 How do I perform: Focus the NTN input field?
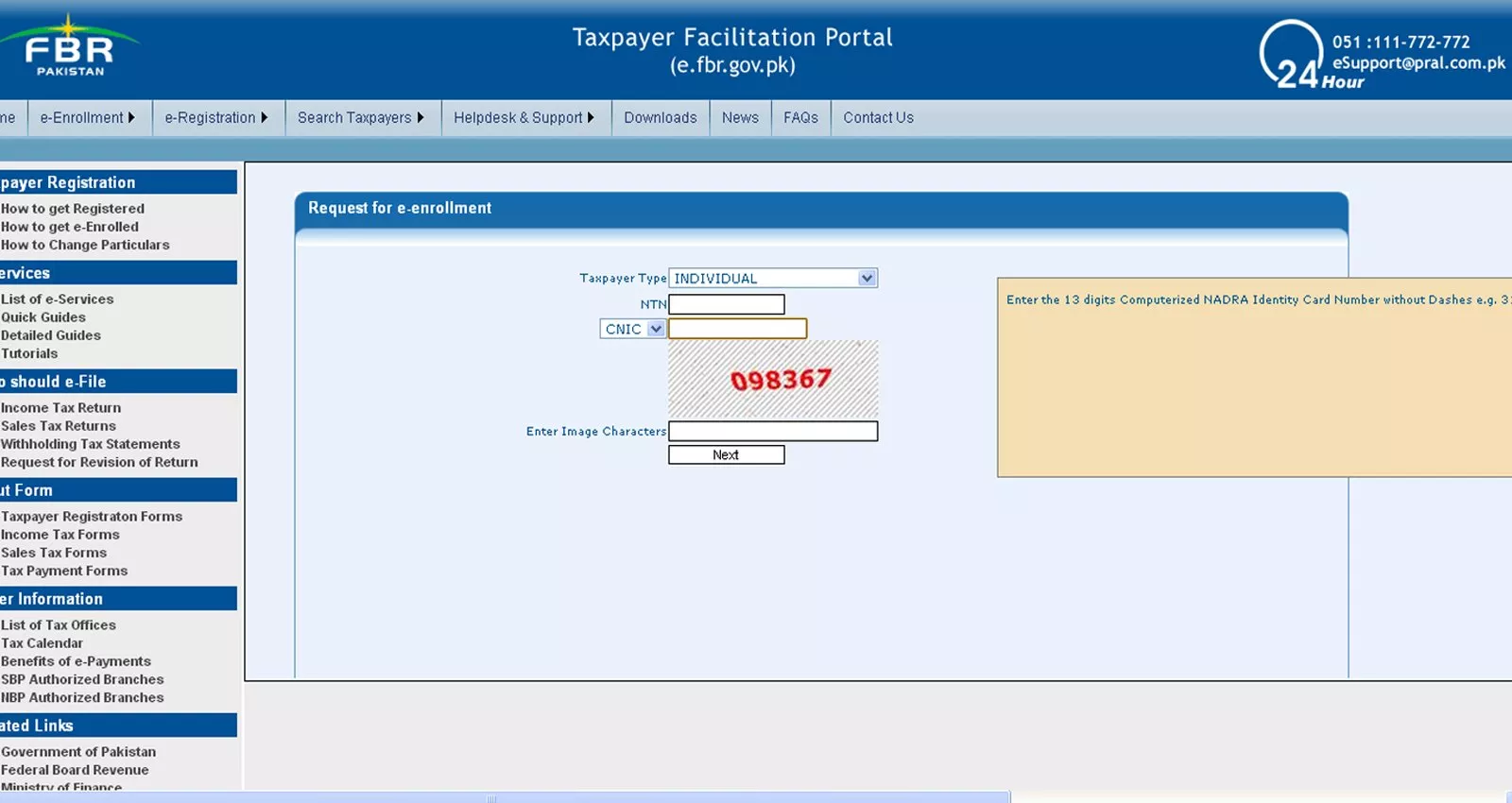coord(727,304)
